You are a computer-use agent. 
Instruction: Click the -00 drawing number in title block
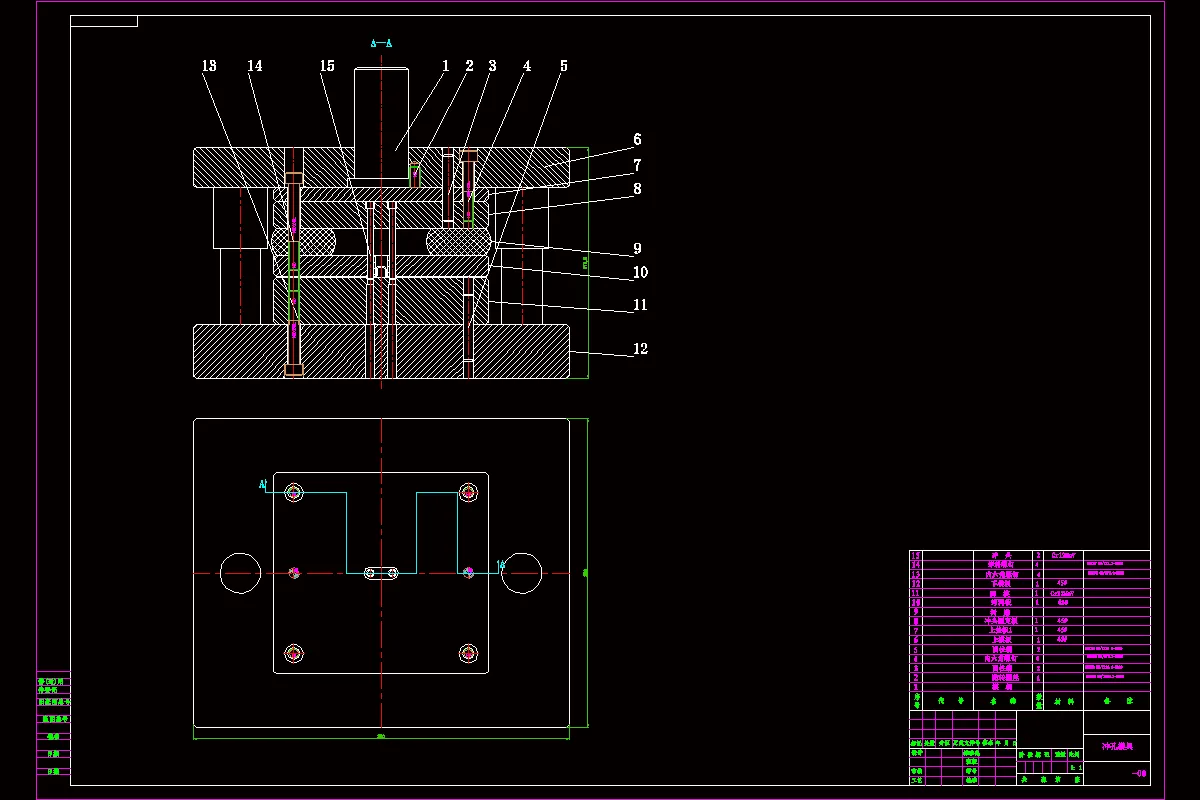[1139, 773]
